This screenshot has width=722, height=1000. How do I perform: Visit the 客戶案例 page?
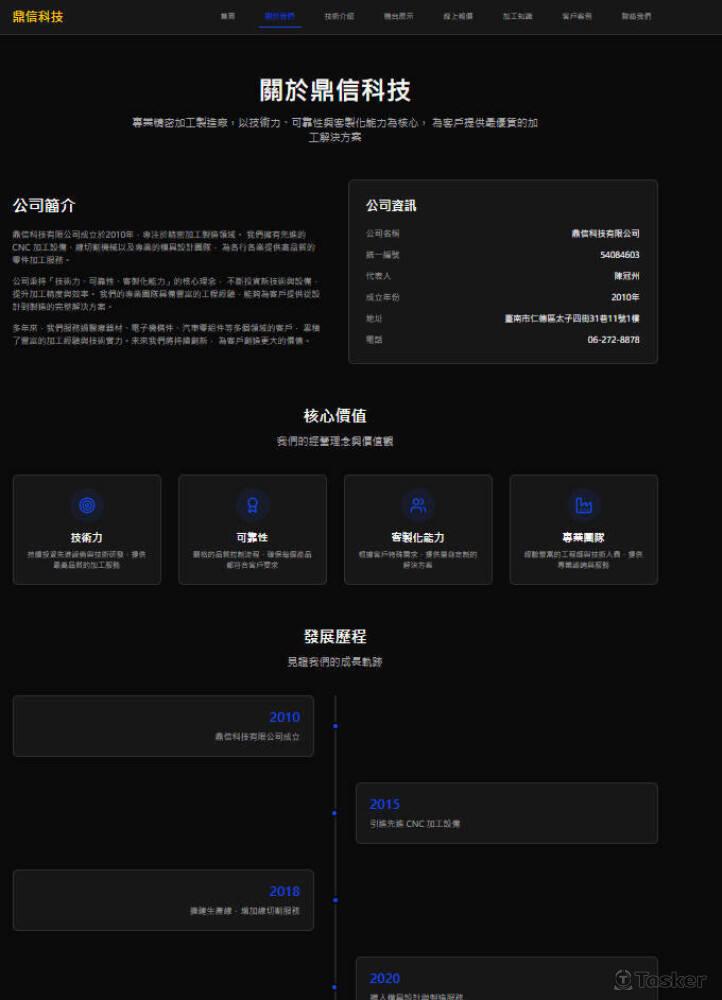(x=577, y=17)
